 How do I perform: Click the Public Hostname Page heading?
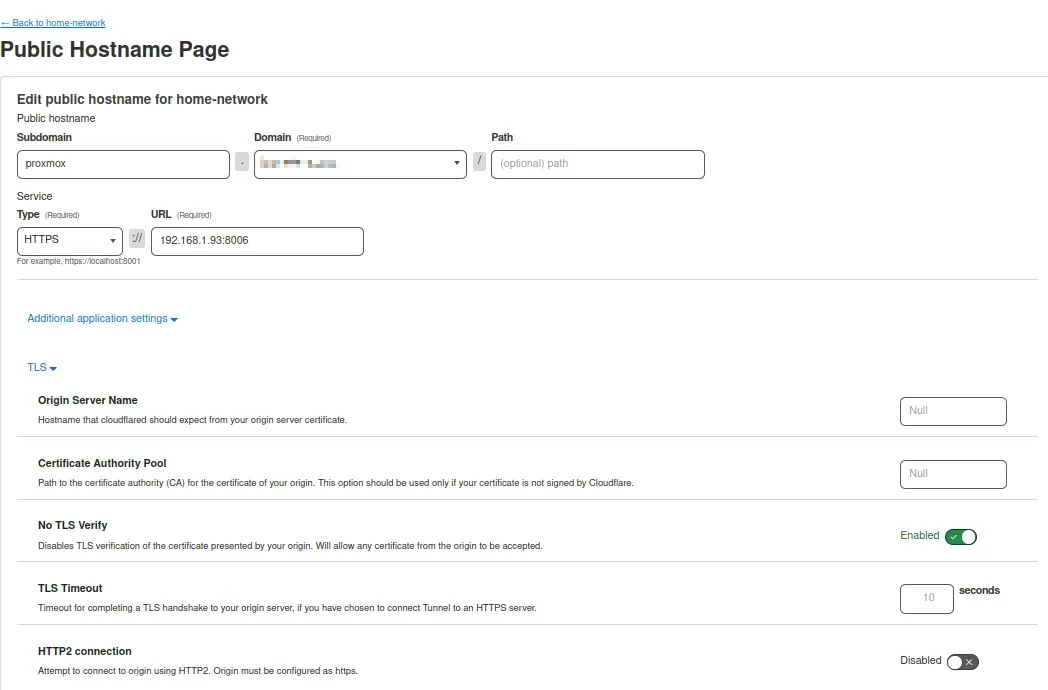pyautogui.click(x=115, y=49)
